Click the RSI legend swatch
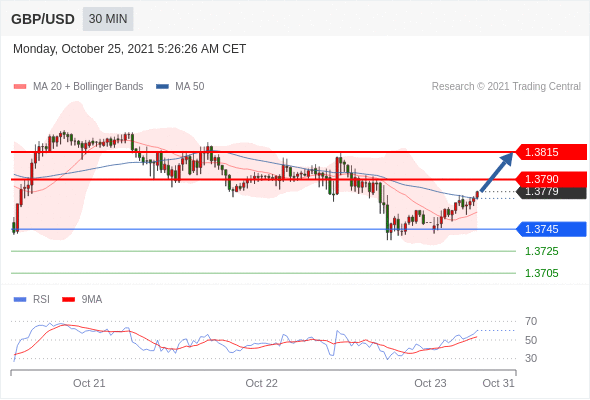 coord(20,300)
